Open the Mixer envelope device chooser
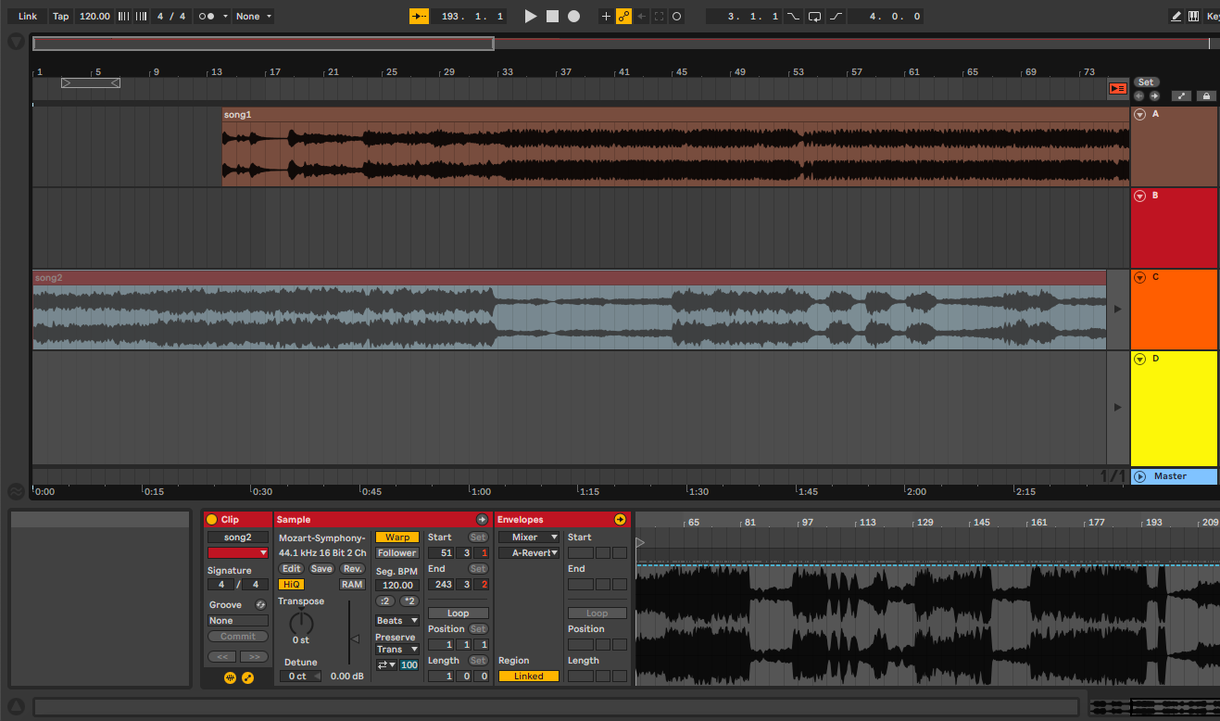1220x721 pixels. pos(529,537)
